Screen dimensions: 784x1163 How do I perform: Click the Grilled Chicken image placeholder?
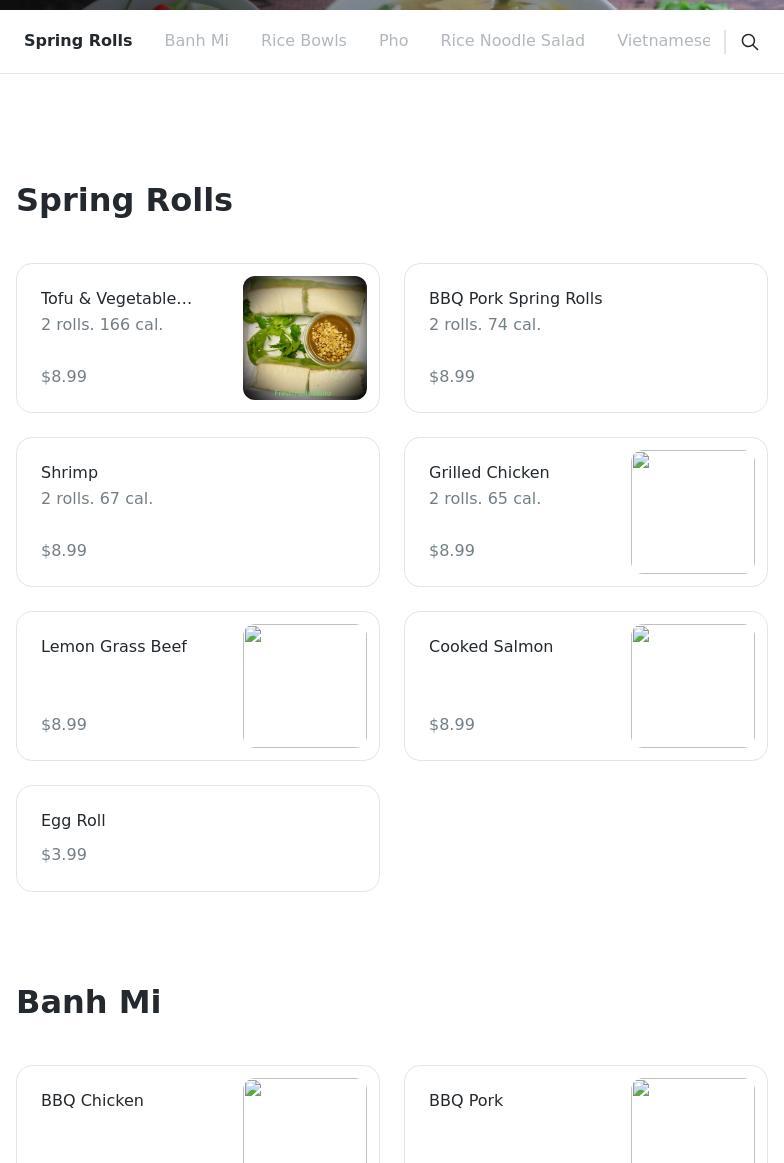pyautogui.click(x=692, y=512)
